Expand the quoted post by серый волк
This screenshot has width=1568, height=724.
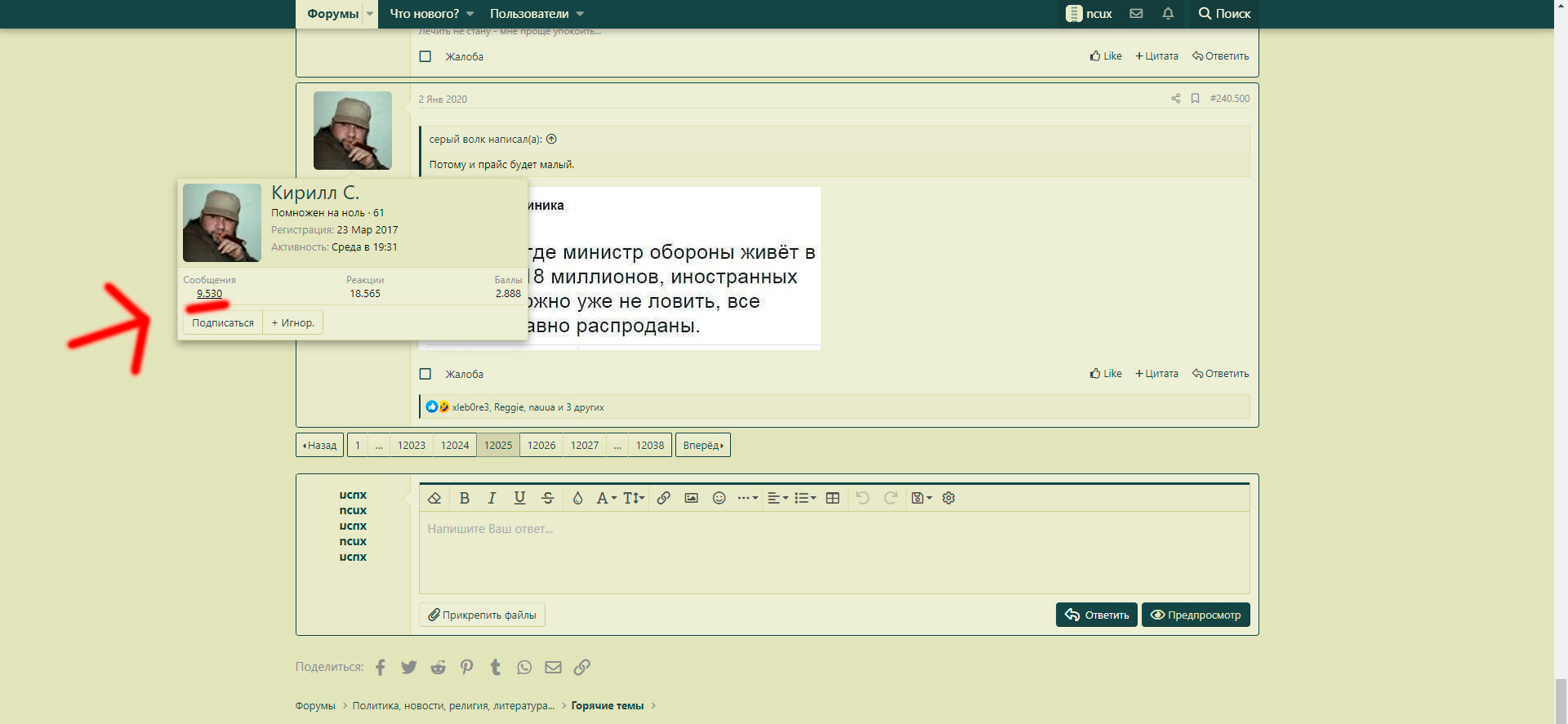click(551, 139)
